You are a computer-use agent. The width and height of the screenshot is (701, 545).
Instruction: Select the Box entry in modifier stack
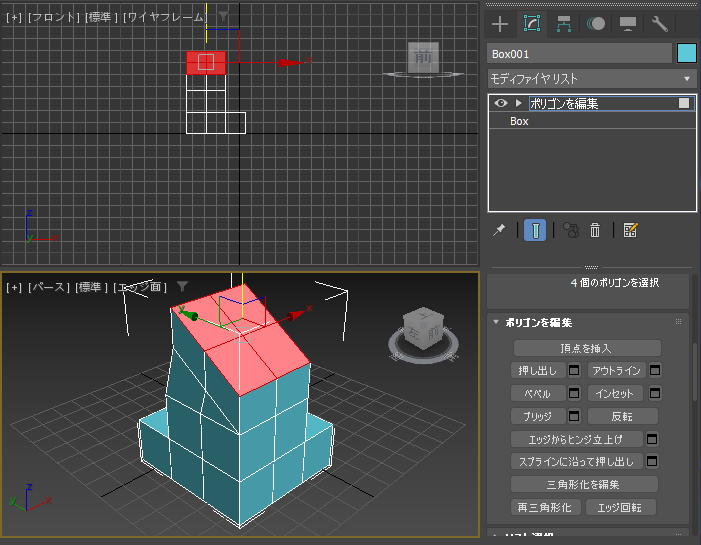coord(519,121)
